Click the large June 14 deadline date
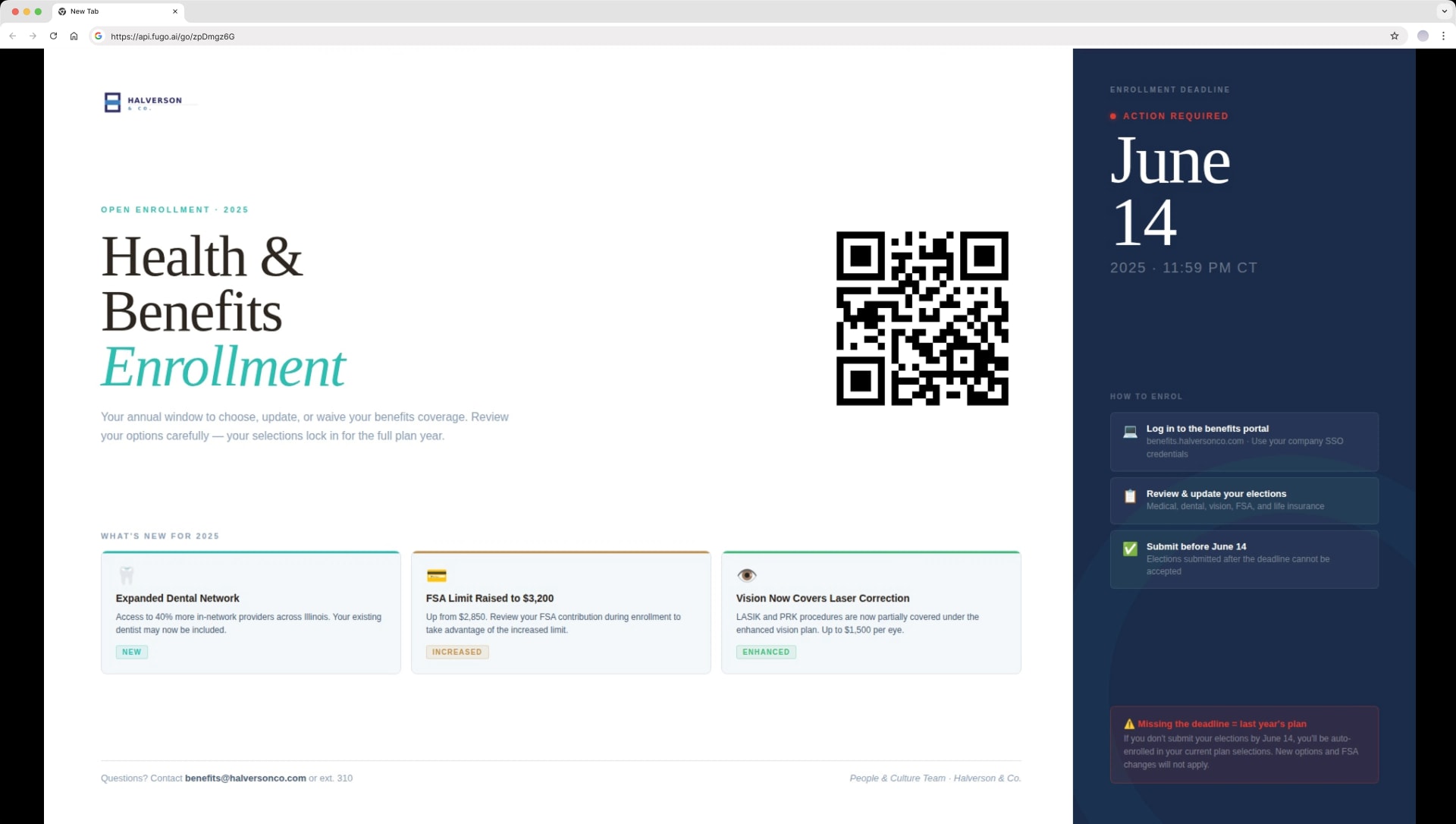 (x=1170, y=190)
